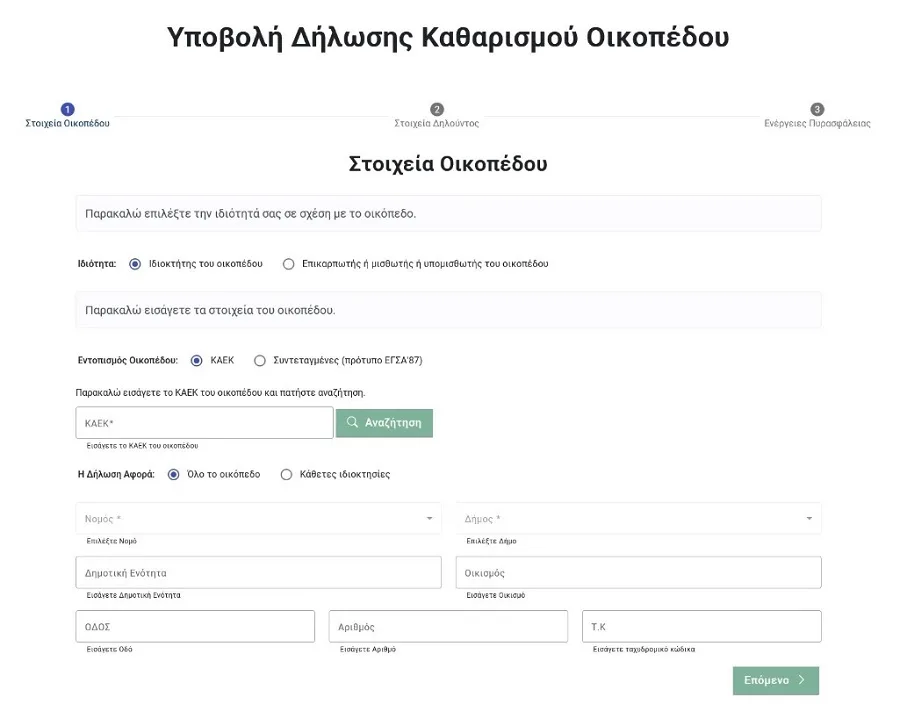This screenshot has height=711, width=900.
Task: Click the Αναζήτηση search button
Action: coord(384,423)
